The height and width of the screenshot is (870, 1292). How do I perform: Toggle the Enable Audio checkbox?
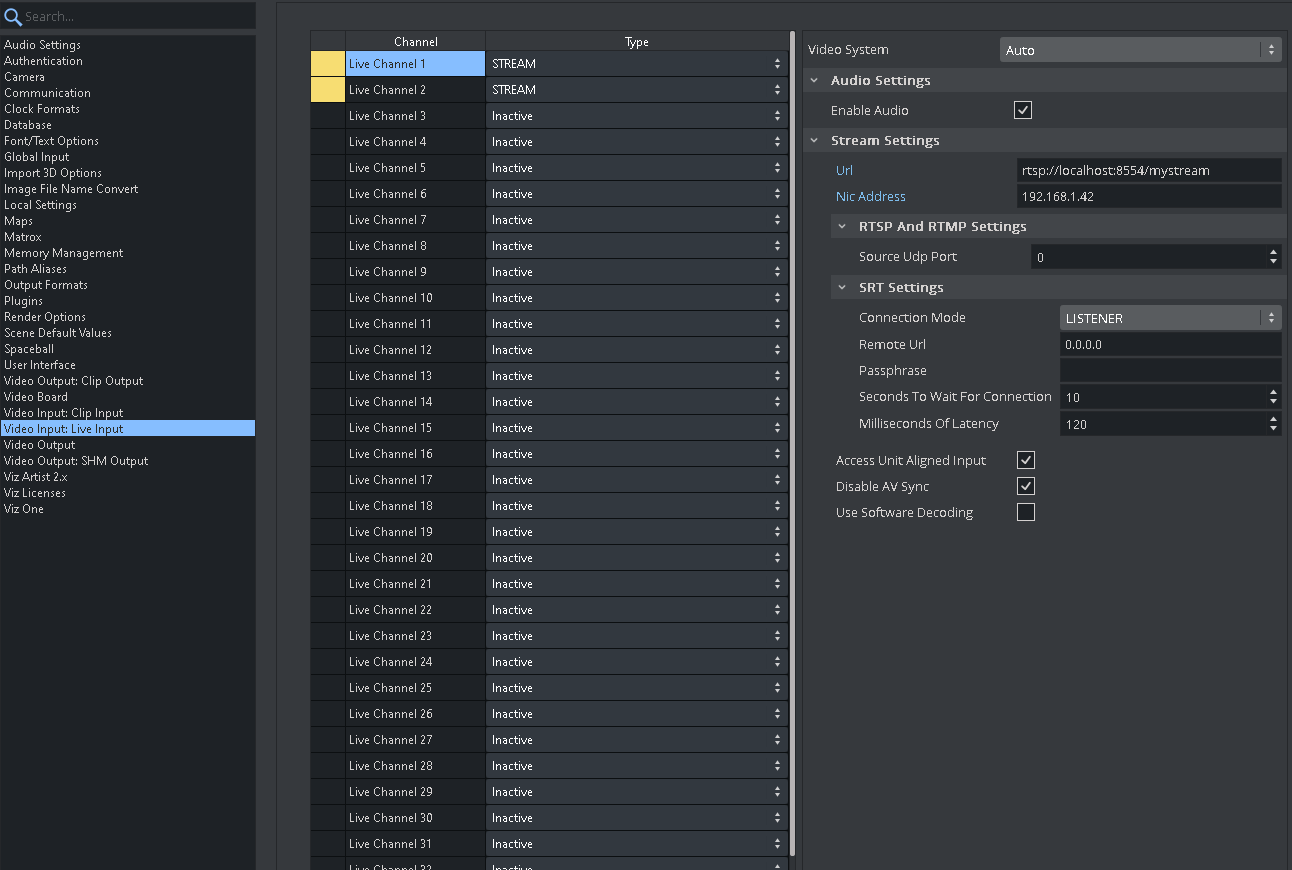[1023, 110]
